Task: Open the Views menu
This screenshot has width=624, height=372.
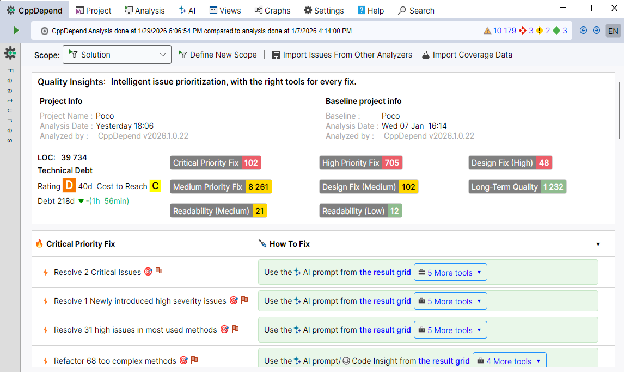Action: (x=225, y=11)
